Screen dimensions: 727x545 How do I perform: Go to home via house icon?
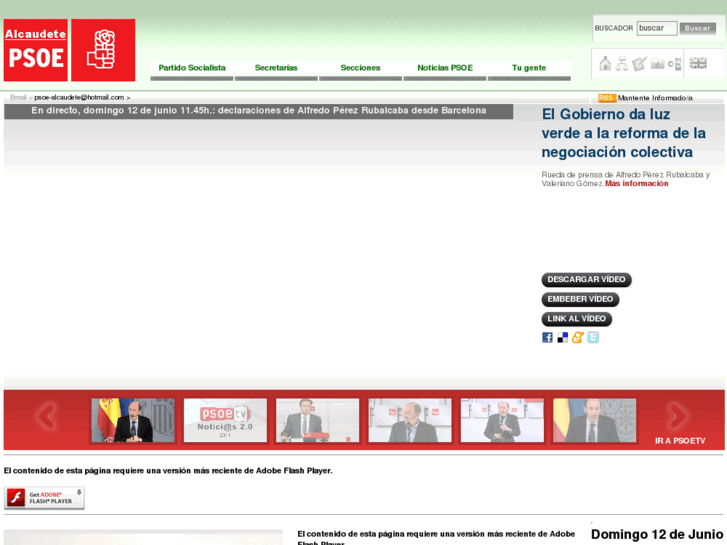coord(605,64)
